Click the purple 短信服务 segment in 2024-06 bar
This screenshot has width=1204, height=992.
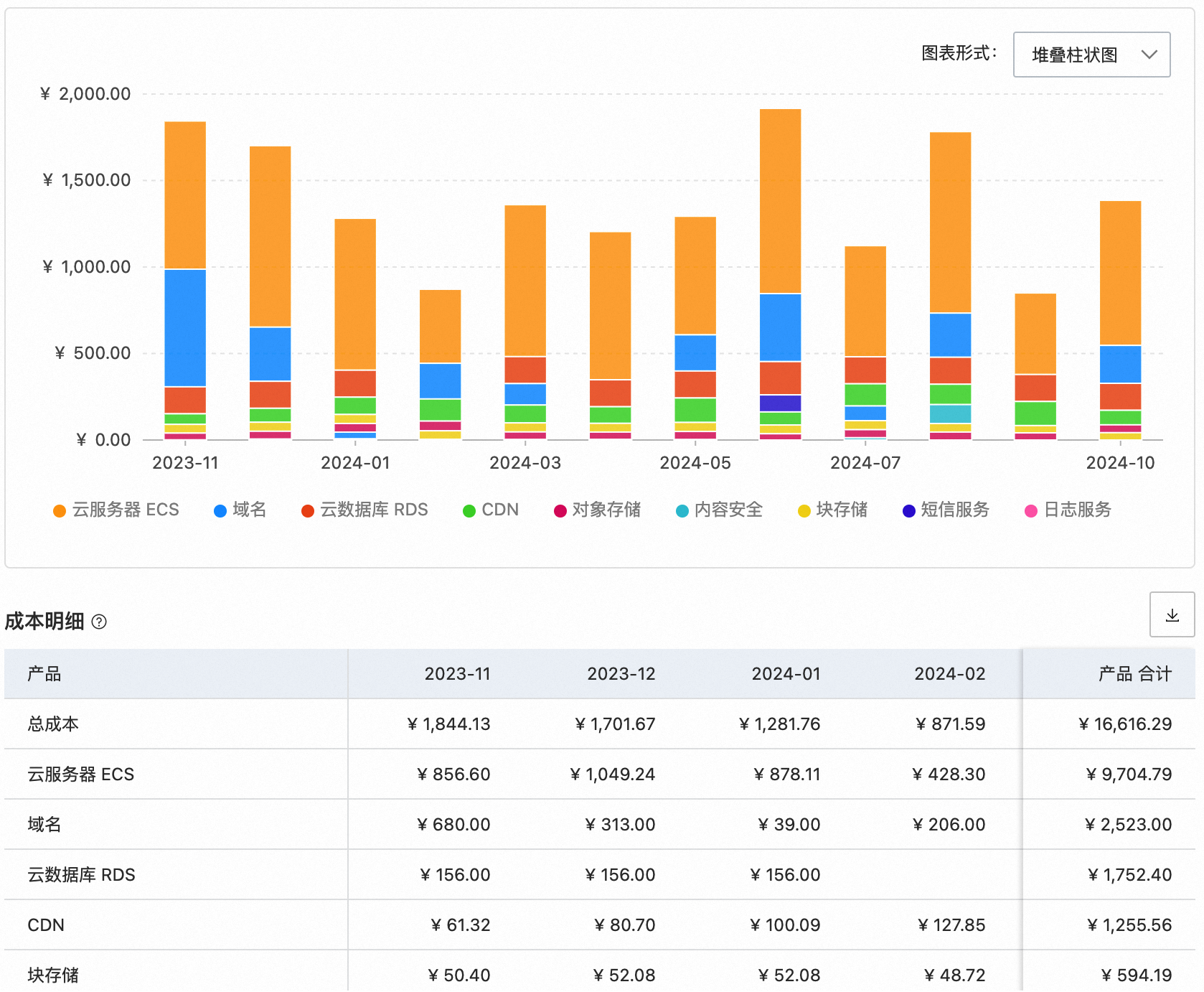[780, 403]
